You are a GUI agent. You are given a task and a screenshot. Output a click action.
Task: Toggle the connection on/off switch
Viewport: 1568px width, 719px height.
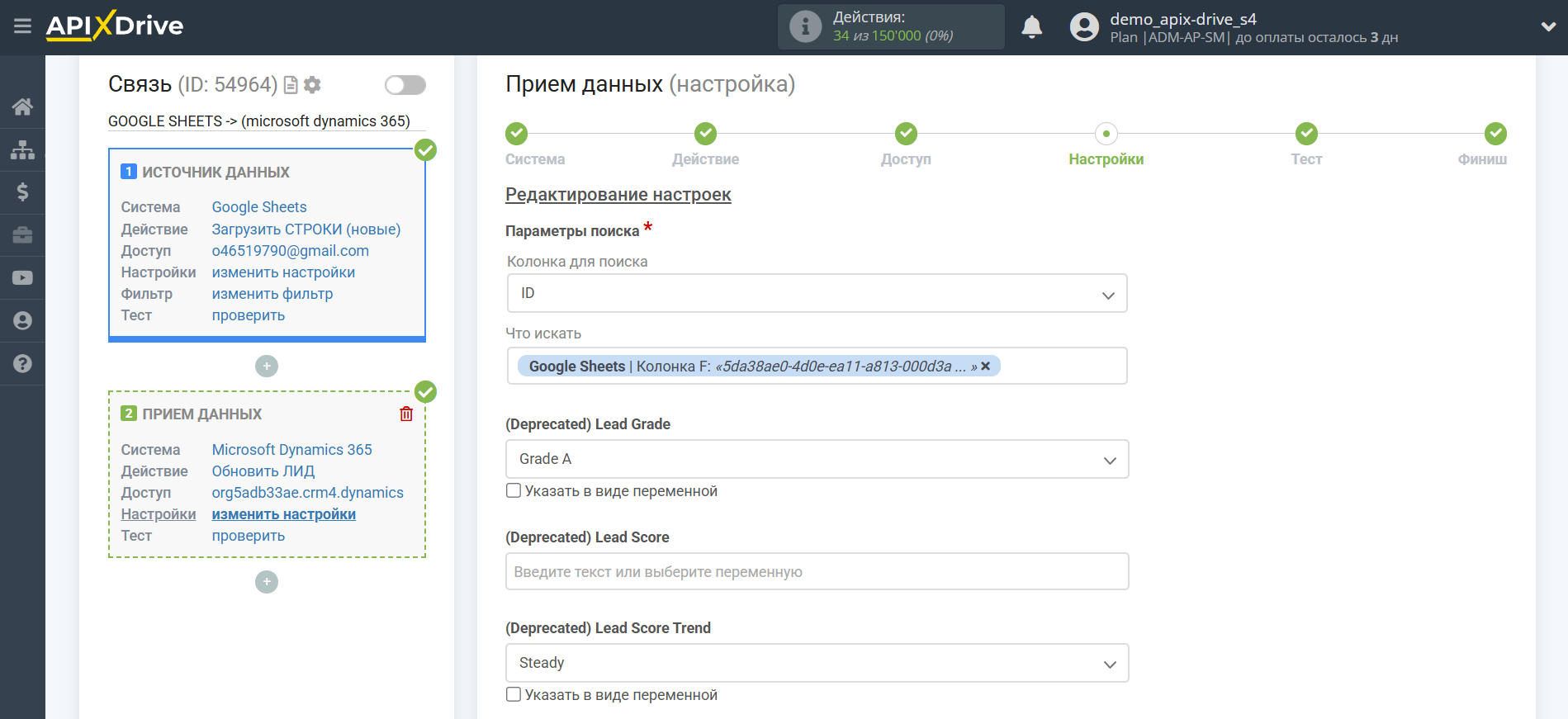pyautogui.click(x=405, y=85)
